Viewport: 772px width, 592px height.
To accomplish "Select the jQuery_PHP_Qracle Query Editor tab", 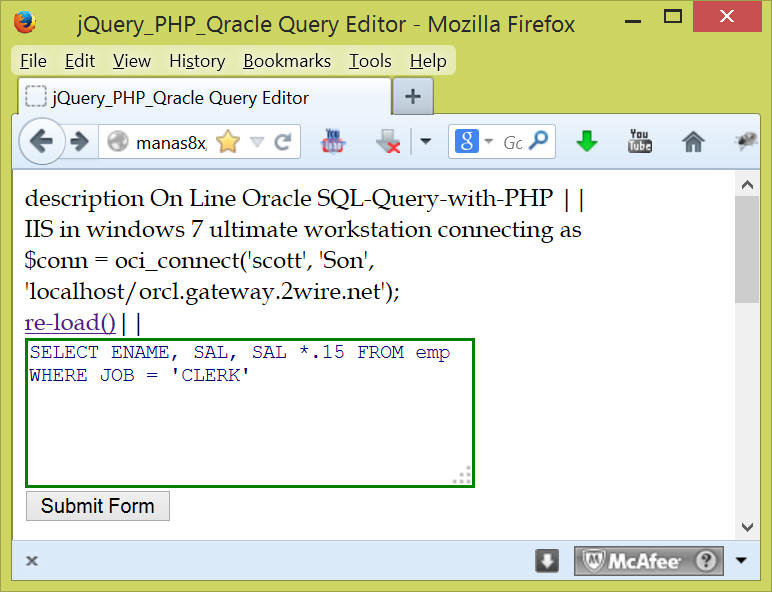I will 204,98.
